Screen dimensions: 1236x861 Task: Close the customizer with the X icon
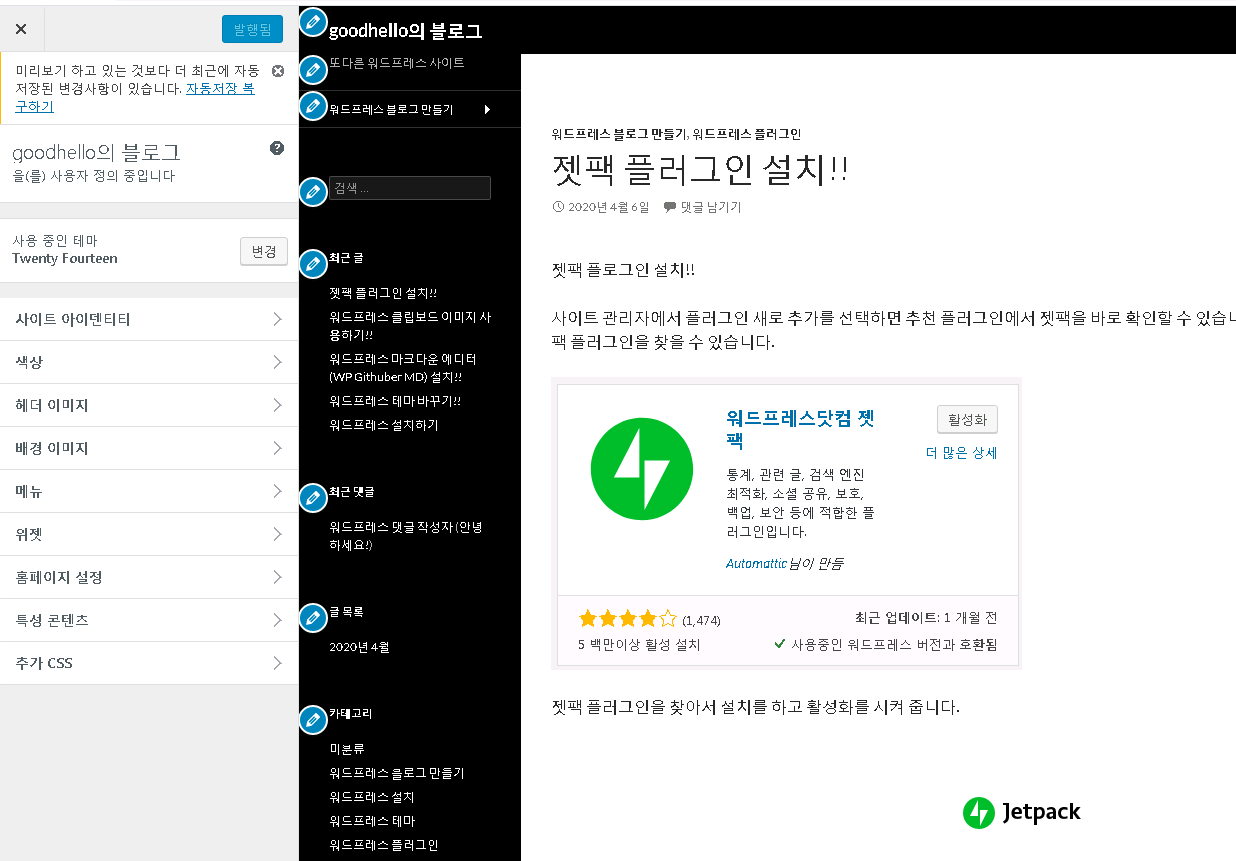click(x=21, y=29)
